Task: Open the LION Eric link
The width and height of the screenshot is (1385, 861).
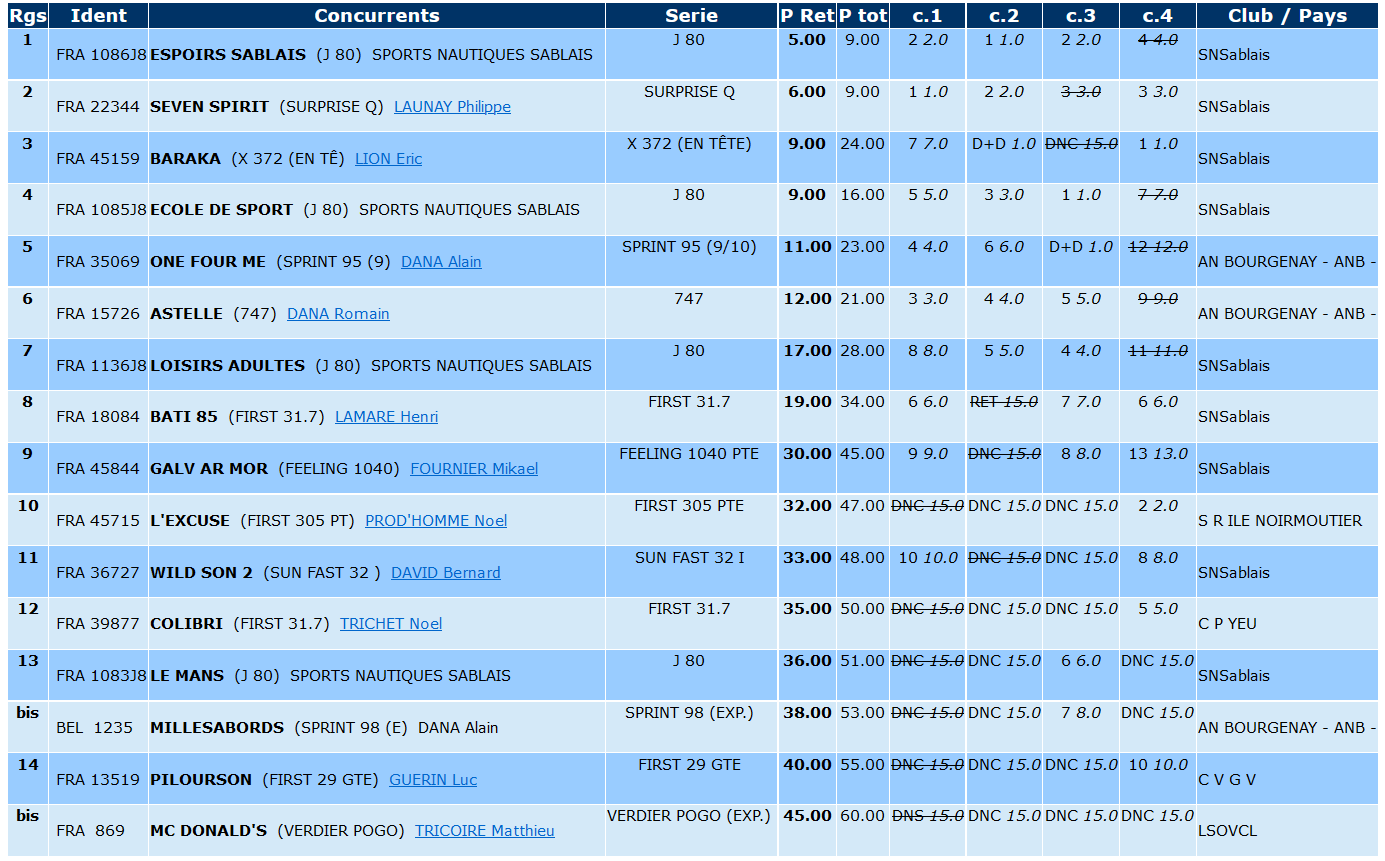Action: pos(389,159)
